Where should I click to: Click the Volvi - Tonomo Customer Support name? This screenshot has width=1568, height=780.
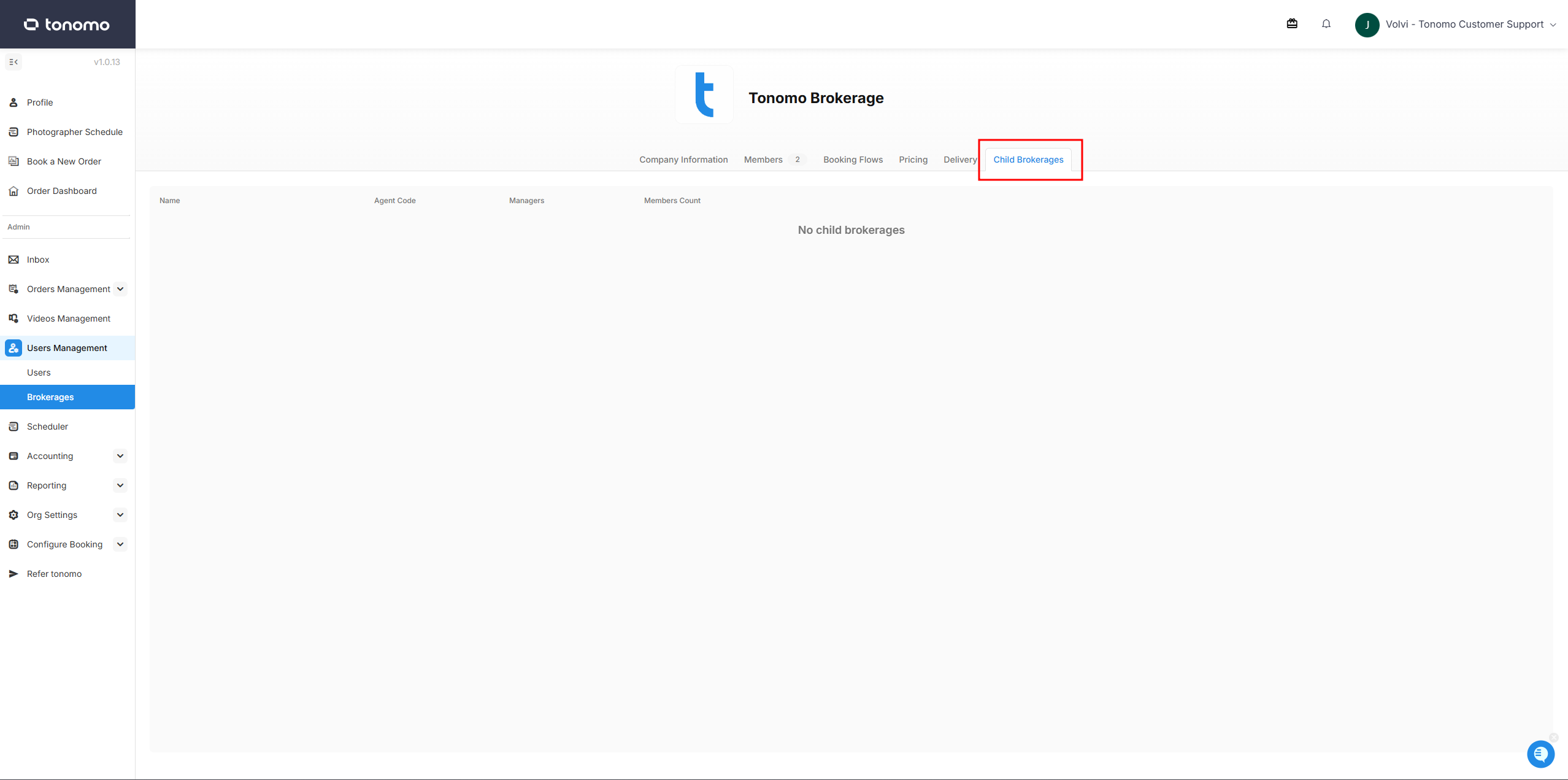click(x=1464, y=25)
